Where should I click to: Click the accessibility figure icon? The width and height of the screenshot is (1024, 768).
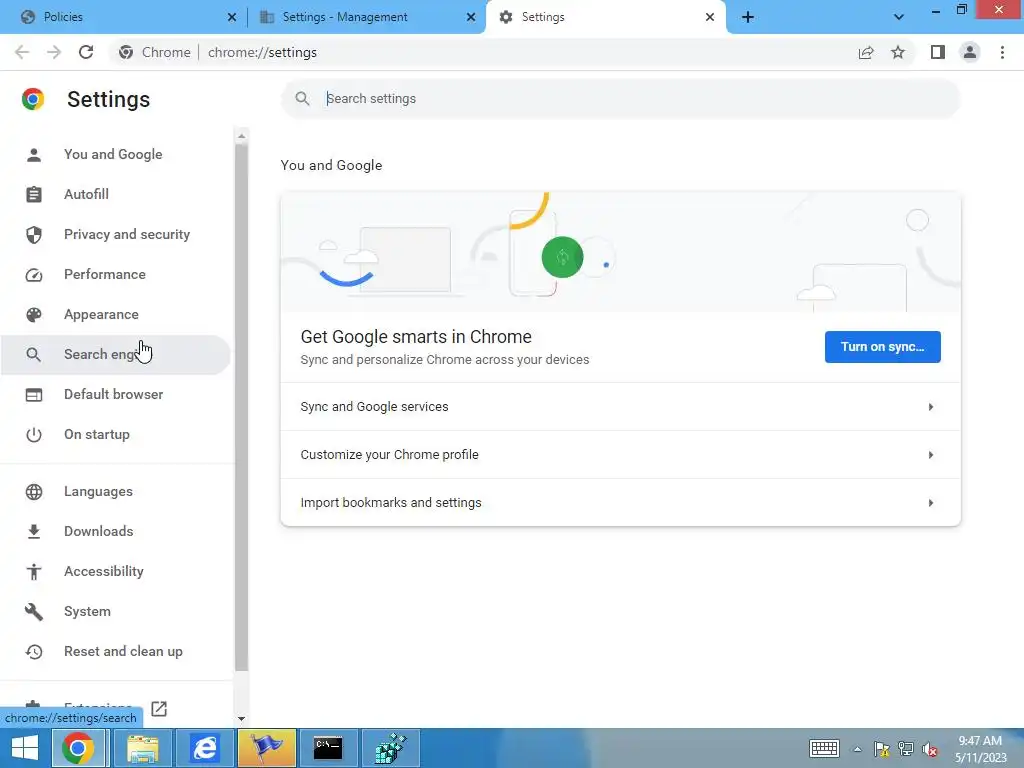coord(34,572)
